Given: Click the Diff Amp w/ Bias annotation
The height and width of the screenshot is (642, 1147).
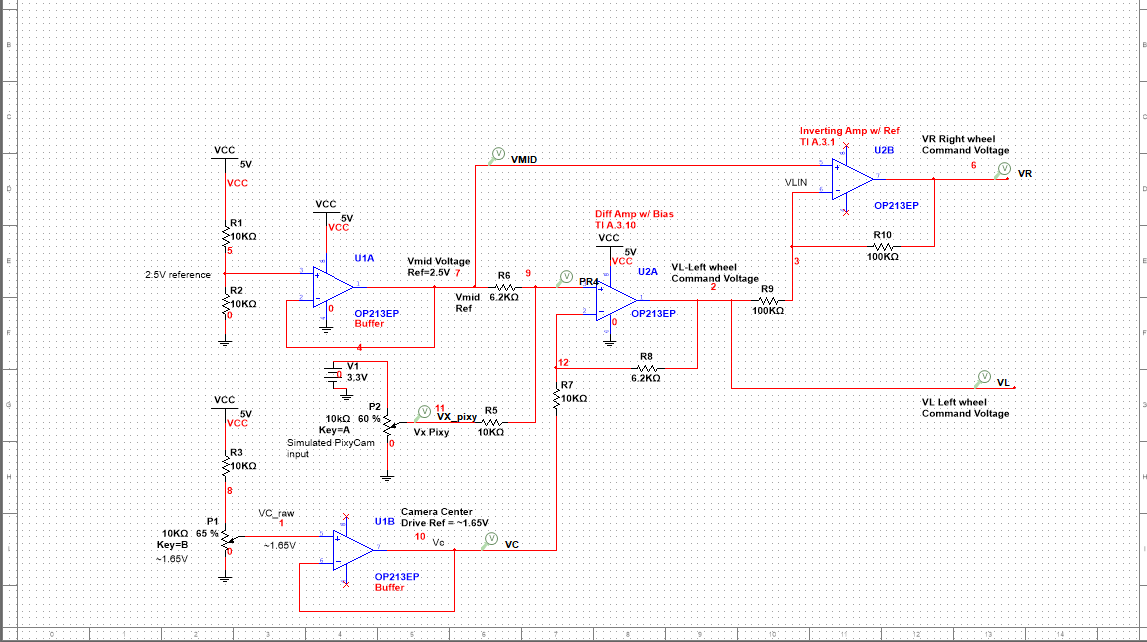Looking at the screenshot, I should click(x=632, y=213).
